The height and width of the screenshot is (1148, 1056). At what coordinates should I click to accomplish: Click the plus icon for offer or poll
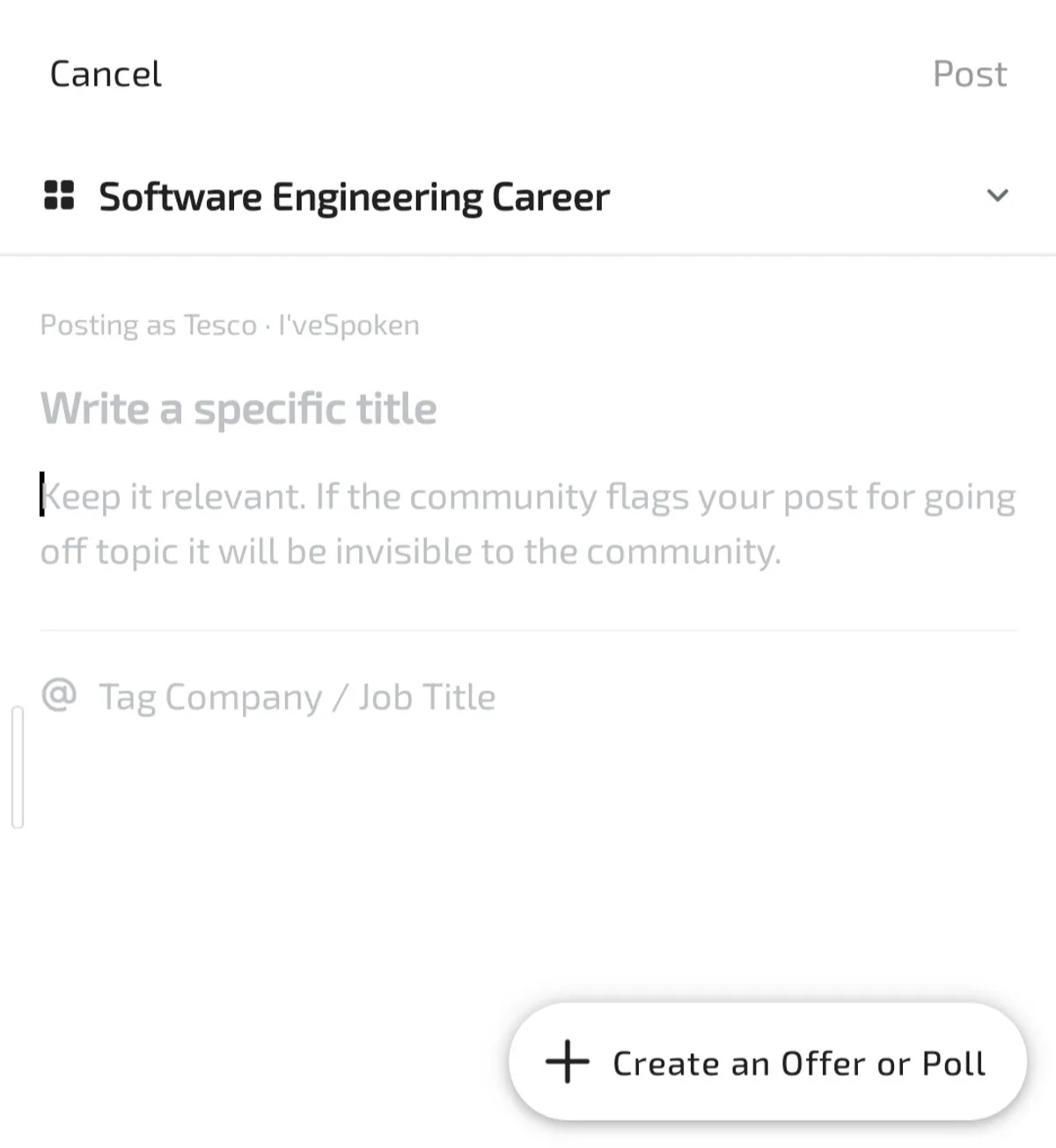point(568,1062)
